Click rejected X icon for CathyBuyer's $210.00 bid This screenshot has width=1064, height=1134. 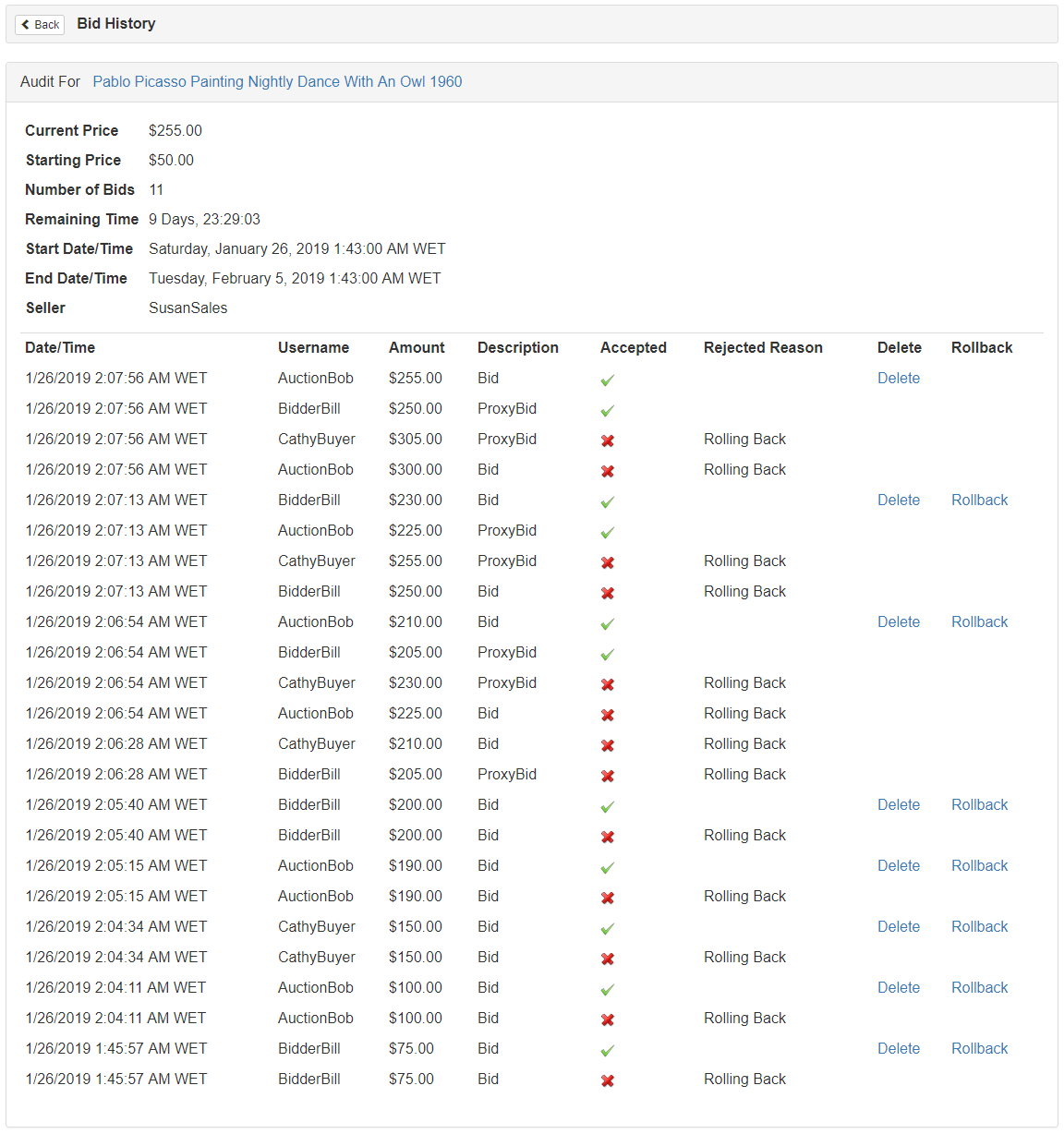pyautogui.click(x=608, y=746)
